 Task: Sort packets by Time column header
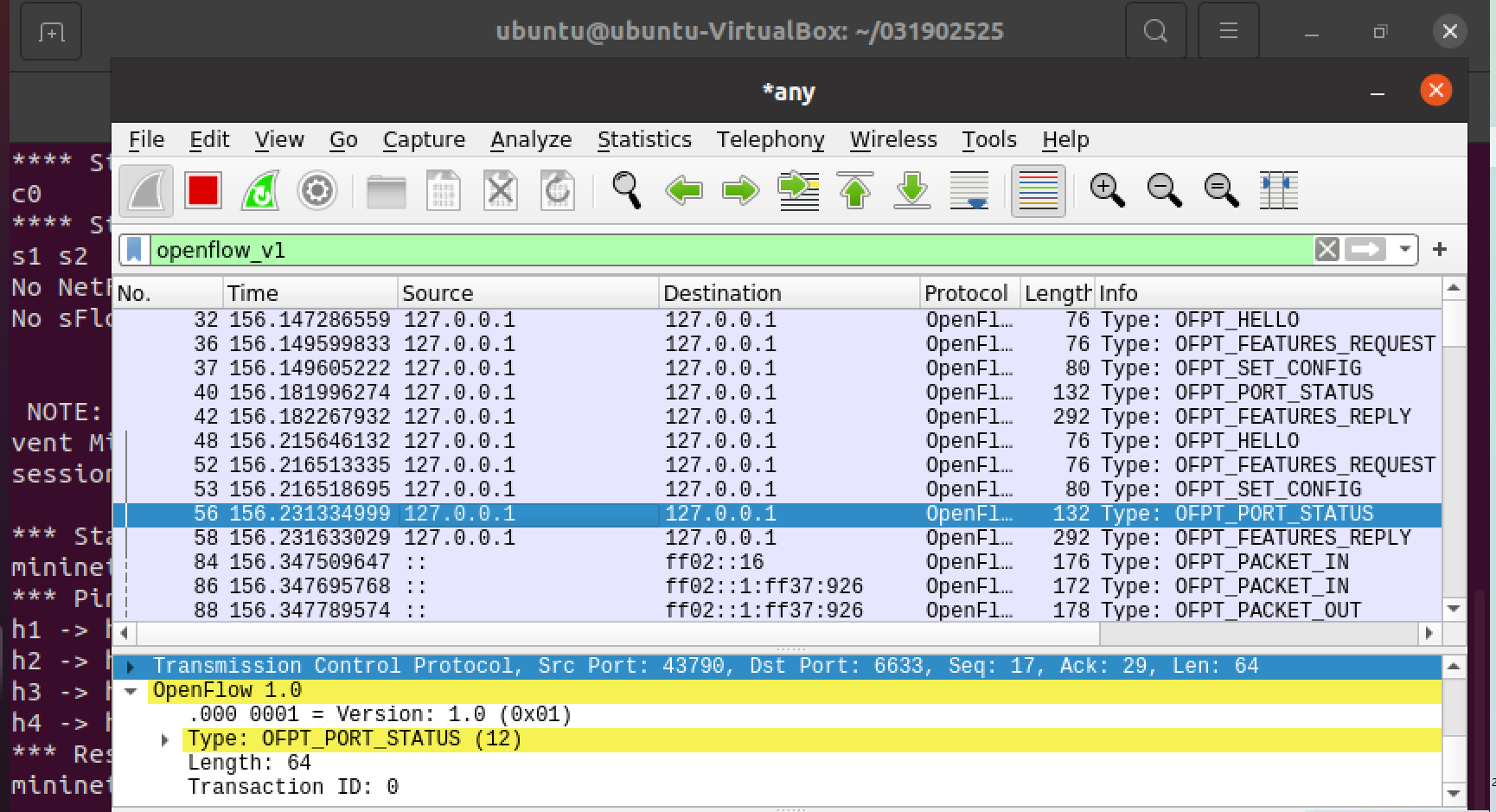point(311,293)
